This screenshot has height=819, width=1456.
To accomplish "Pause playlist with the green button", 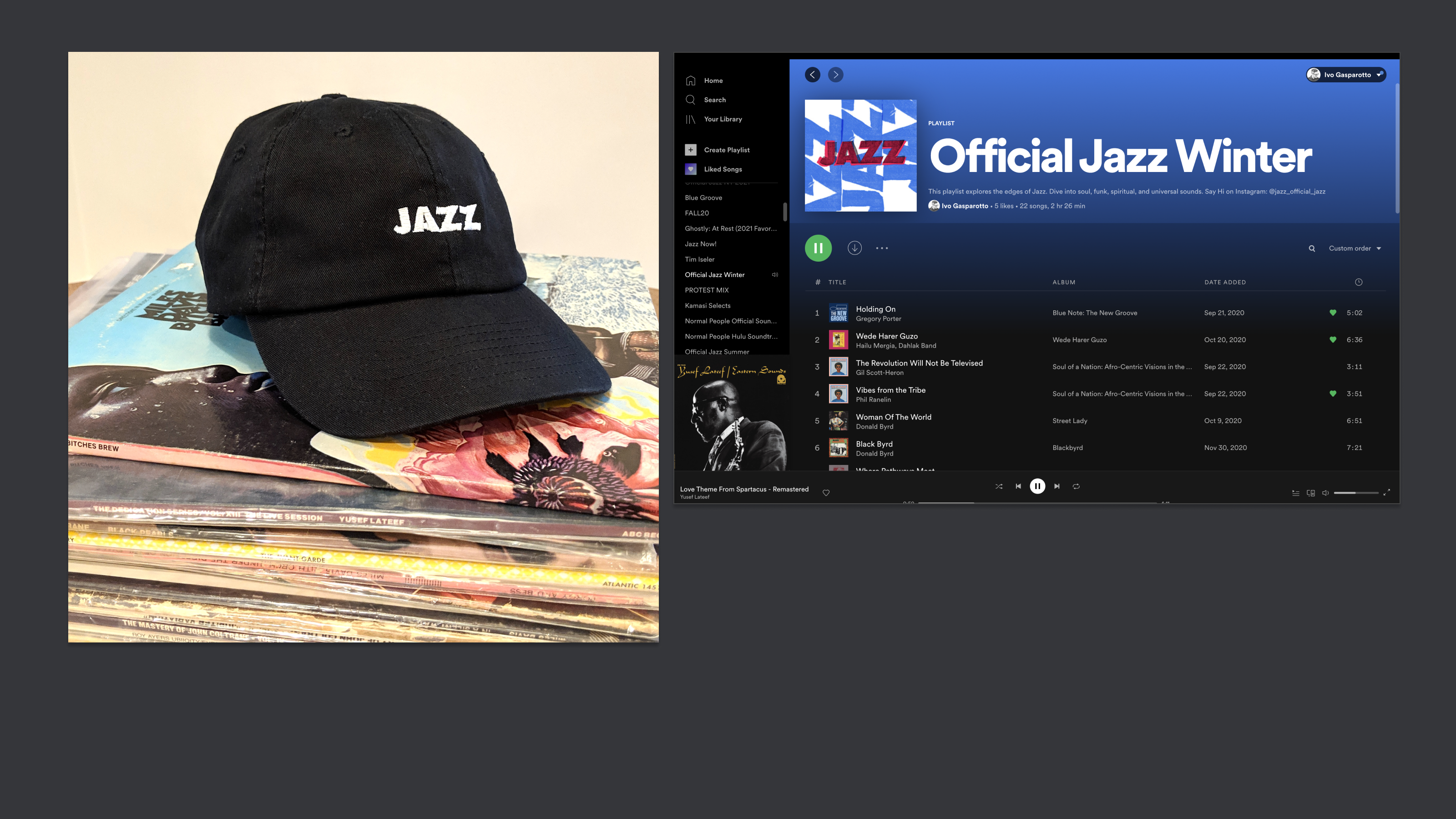I will tap(818, 248).
